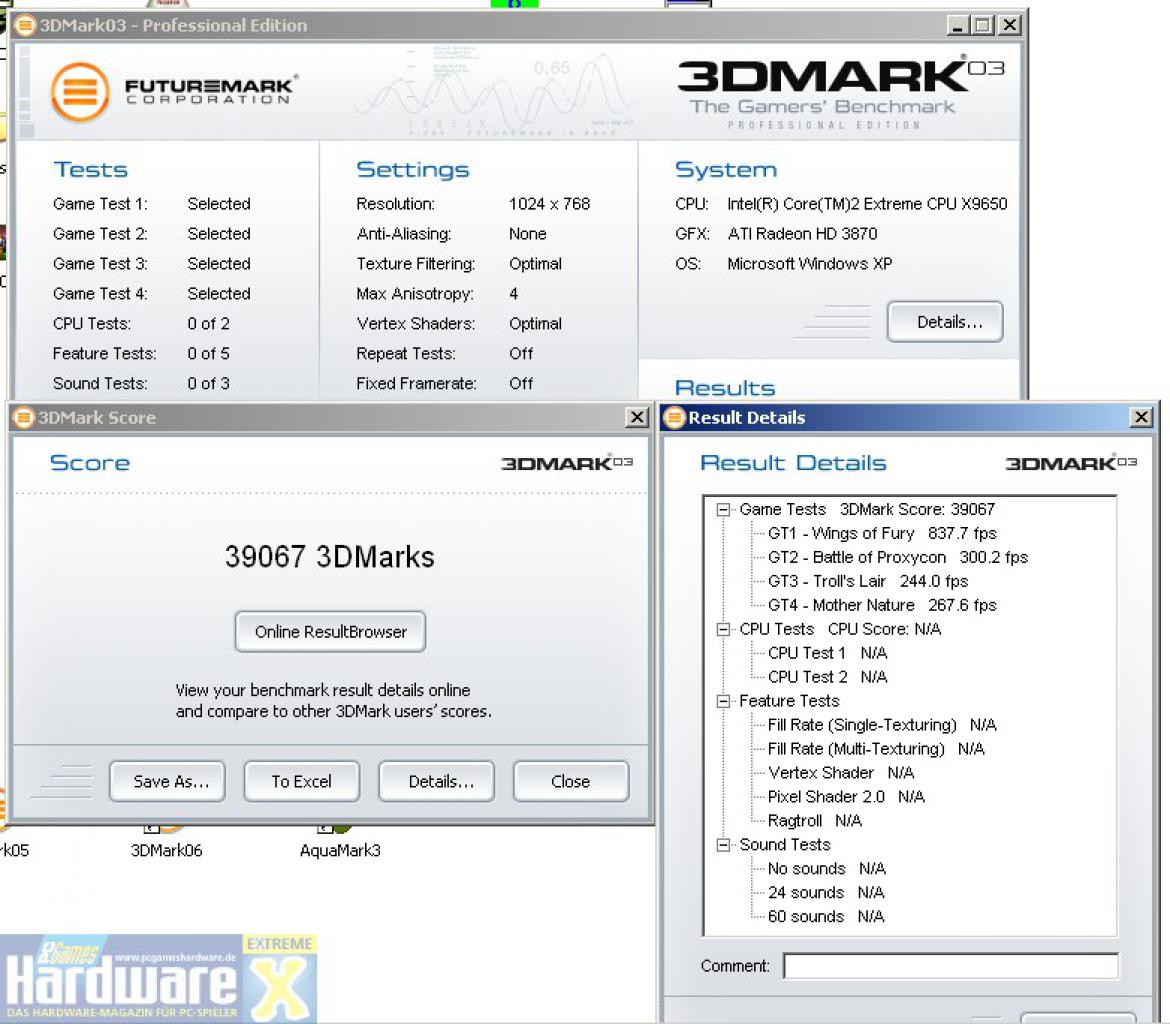Select the CPU Test 1 row
1170x1024 pixels.
(828, 653)
